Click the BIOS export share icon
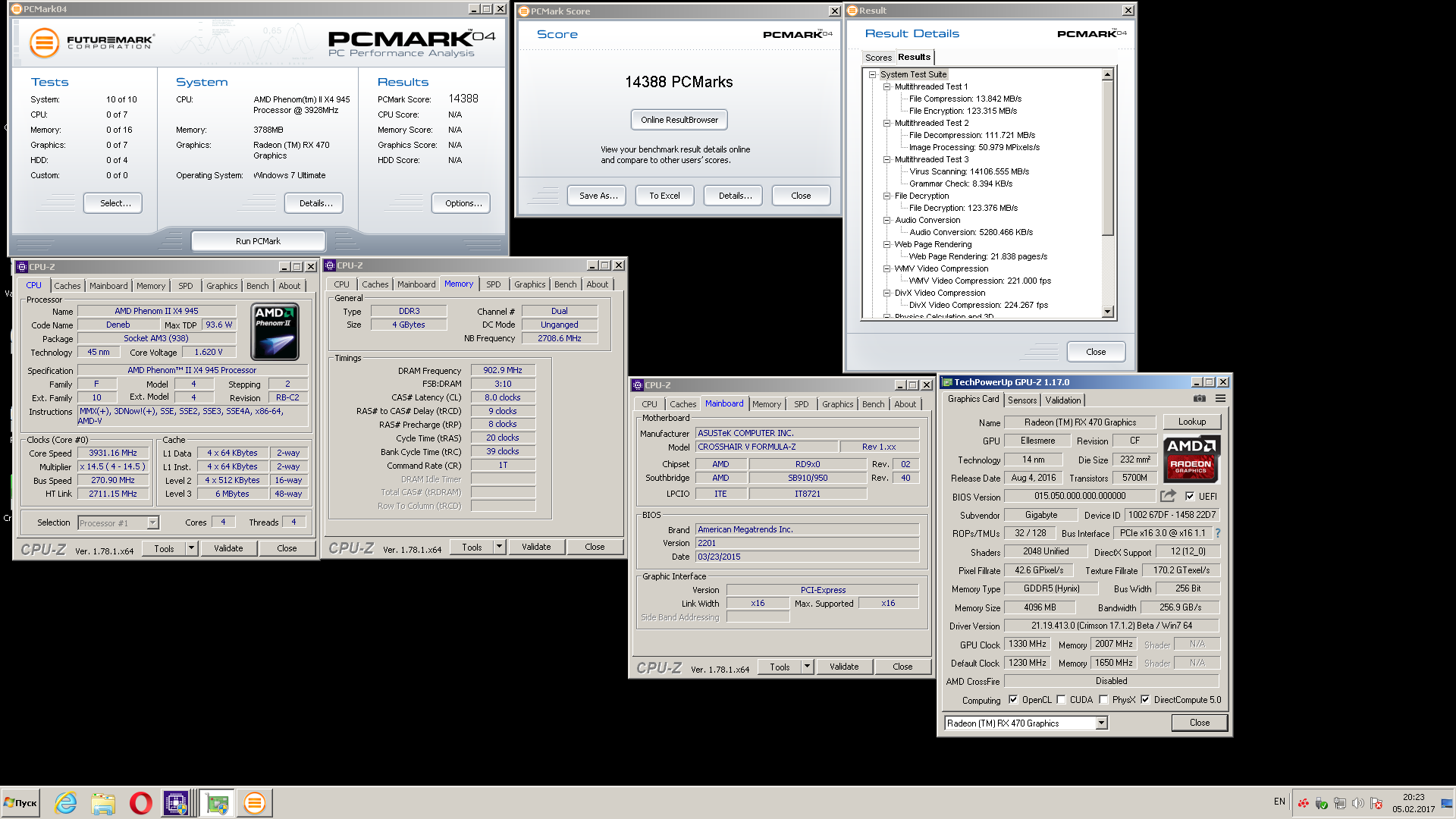The height and width of the screenshot is (819, 1456). tap(1168, 496)
